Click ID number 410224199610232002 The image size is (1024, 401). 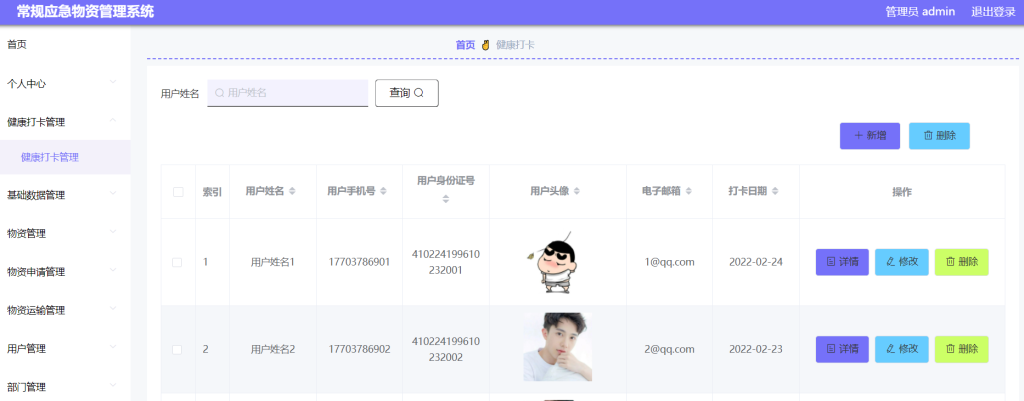(446, 349)
